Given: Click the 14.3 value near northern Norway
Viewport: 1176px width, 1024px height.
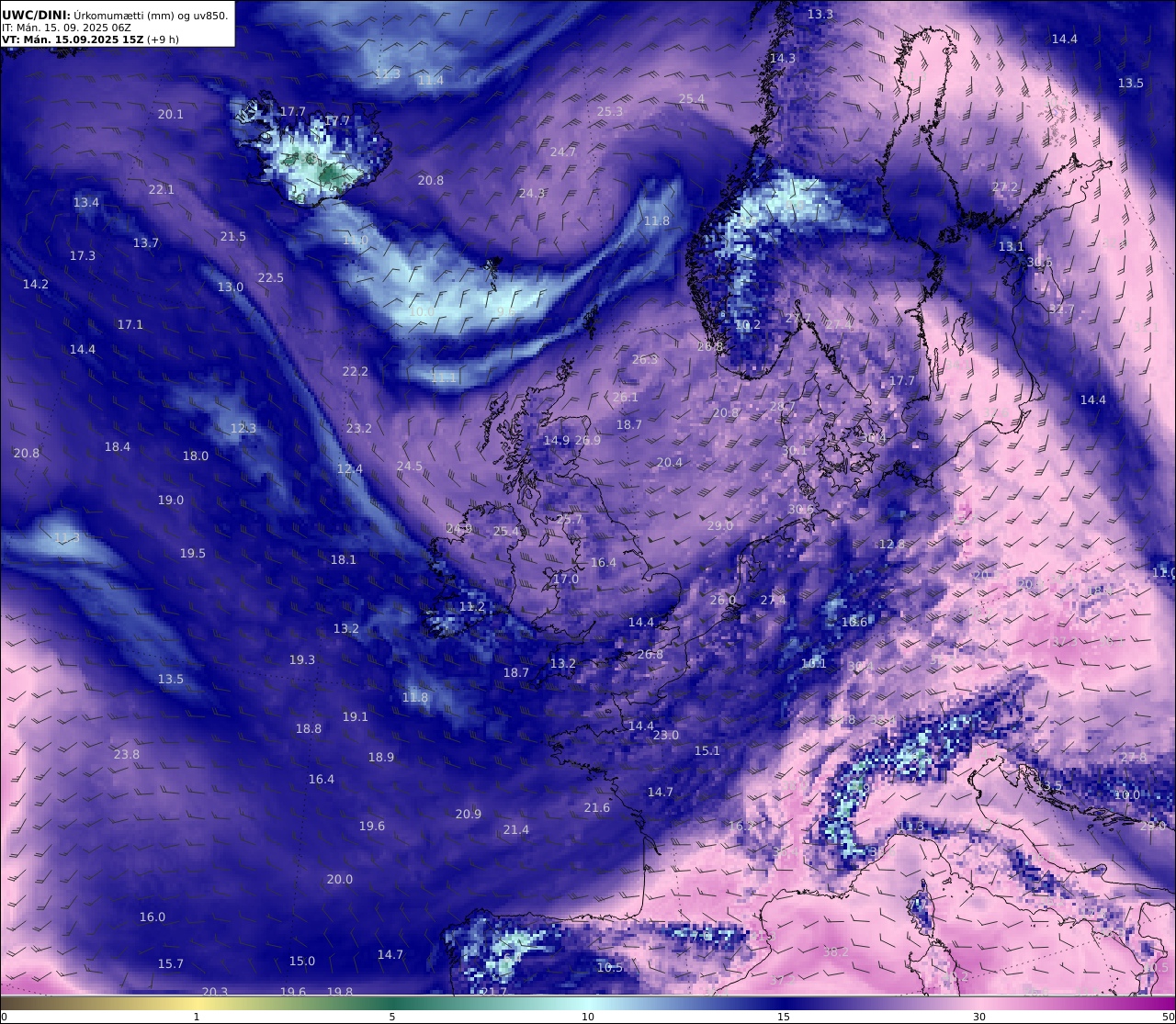Looking at the screenshot, I should click(x=783, y=58).
